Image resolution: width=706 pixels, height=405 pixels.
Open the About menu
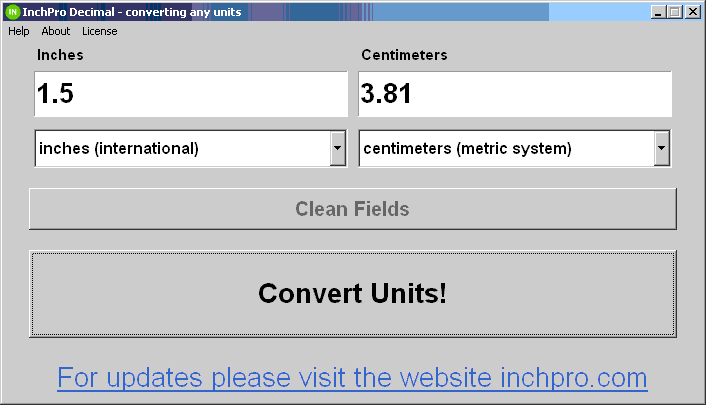click(56, 31)
